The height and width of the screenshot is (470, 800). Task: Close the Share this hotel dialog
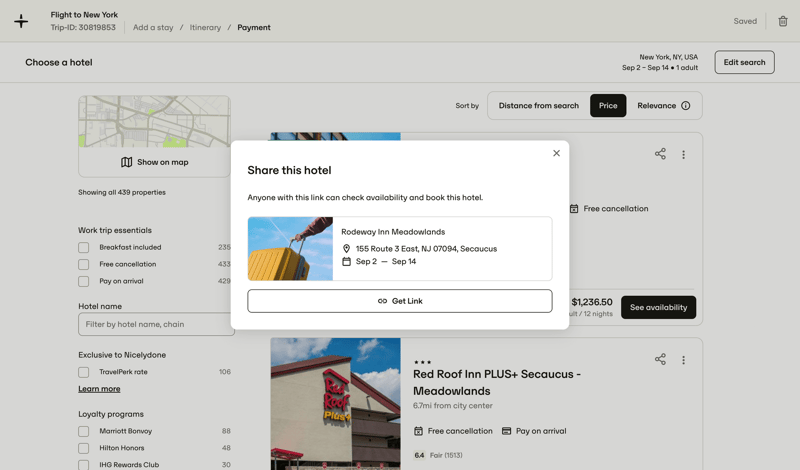pyautogui.click(x=556, y=153)
